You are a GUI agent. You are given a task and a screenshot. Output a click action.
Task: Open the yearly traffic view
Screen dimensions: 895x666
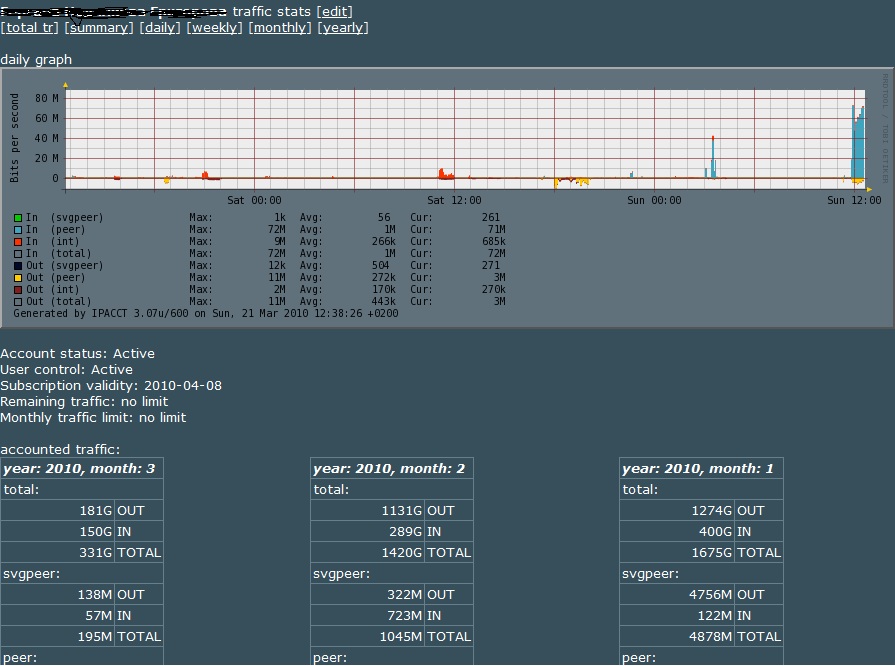click(x=343, y=28)
